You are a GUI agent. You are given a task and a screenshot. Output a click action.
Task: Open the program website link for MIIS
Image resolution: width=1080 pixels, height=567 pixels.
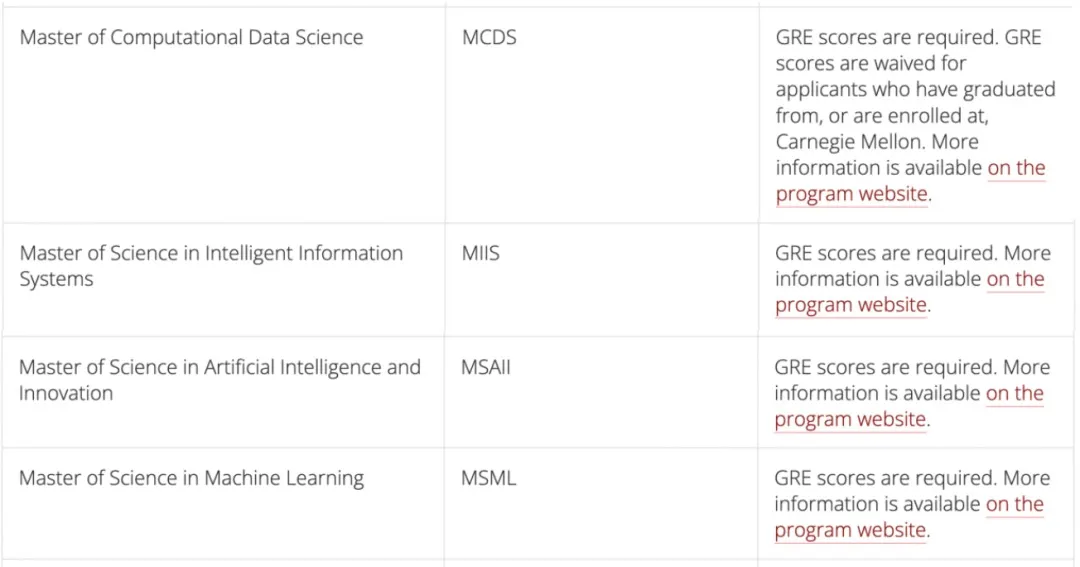coord(851,305)
